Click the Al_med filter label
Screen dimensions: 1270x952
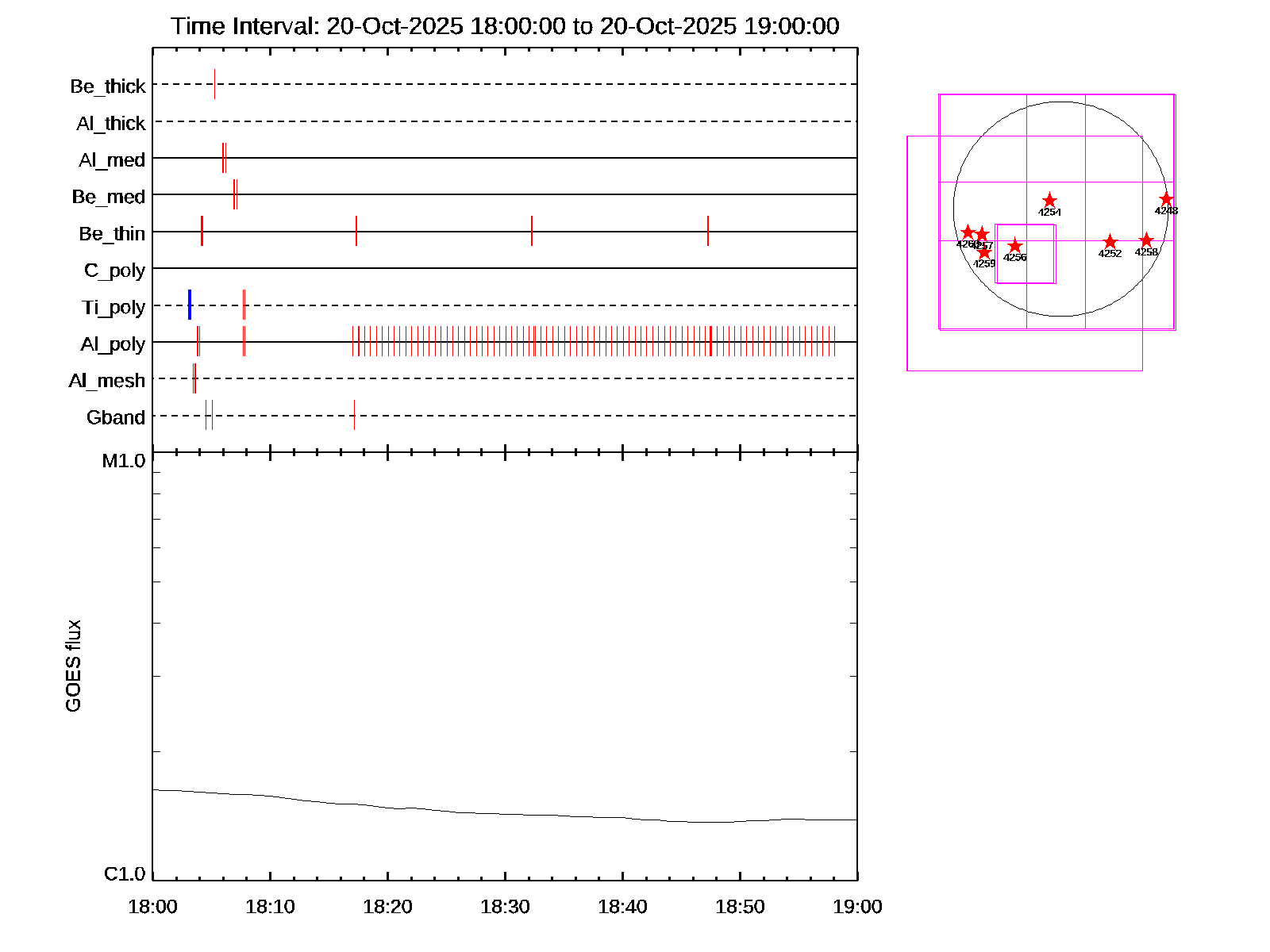point(112,160)
